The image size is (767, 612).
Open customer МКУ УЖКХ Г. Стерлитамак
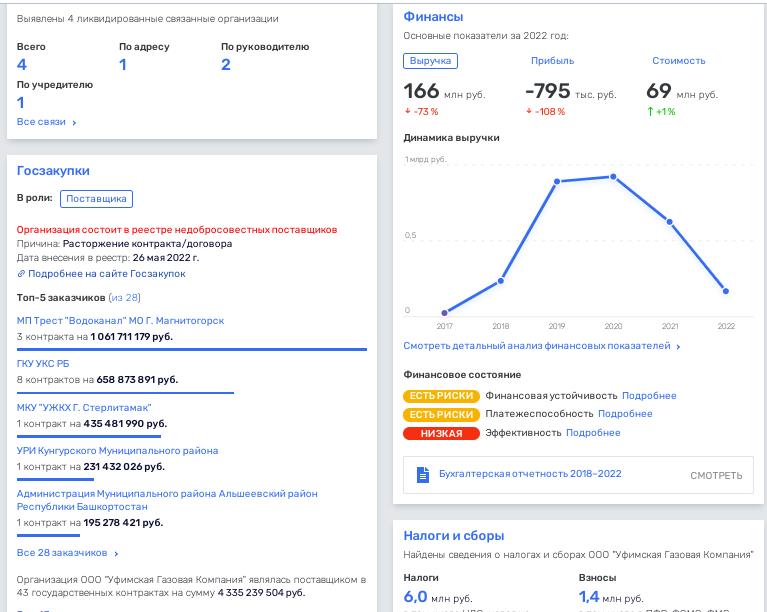click(84, 408)
